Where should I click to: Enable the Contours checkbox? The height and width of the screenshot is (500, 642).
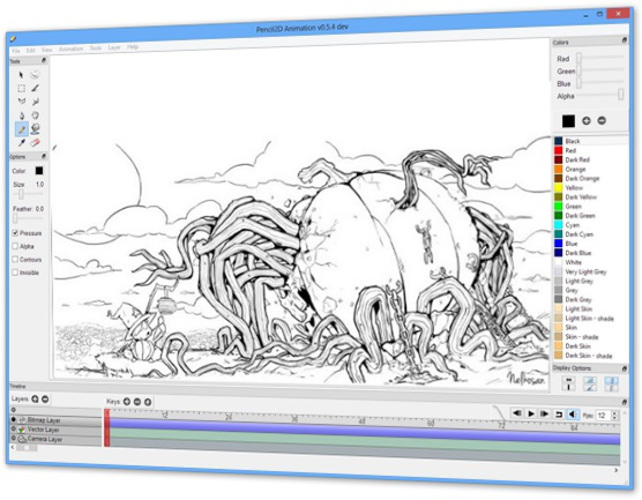pos(15,259)
